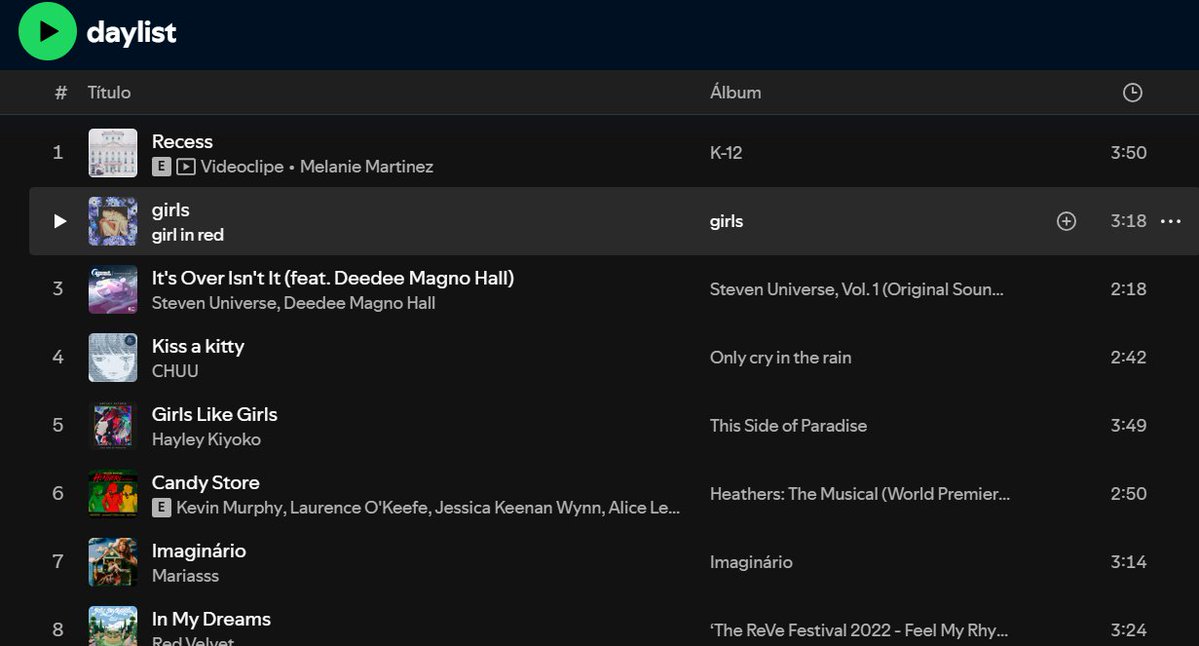The width and height of the screenshot is (1199, 646).
Task: Click duration 2:42 of Kiss a kitty
Action: coord(1128,357)
